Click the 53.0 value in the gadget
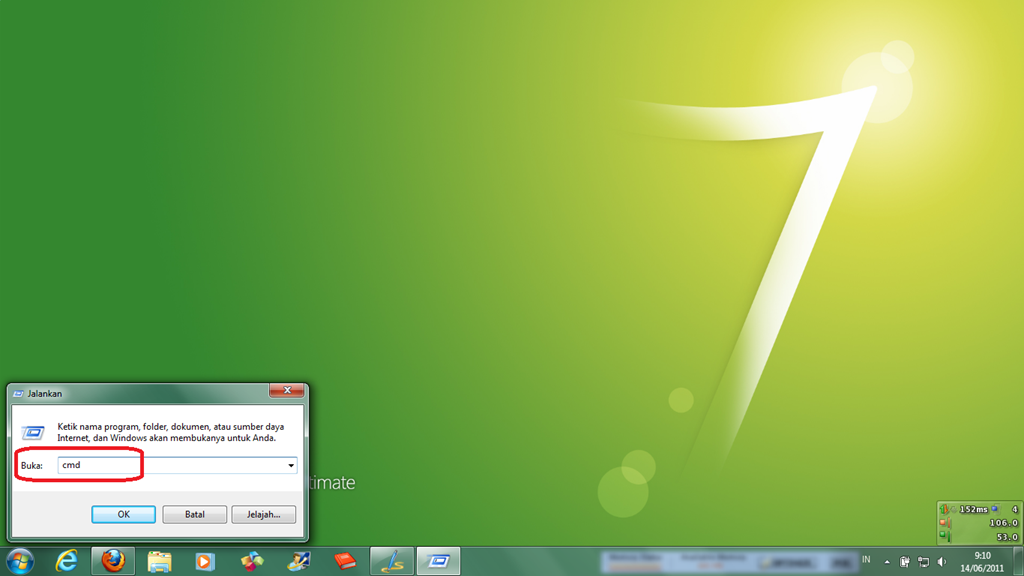 pyautogui.click(x=1006, y=537)
